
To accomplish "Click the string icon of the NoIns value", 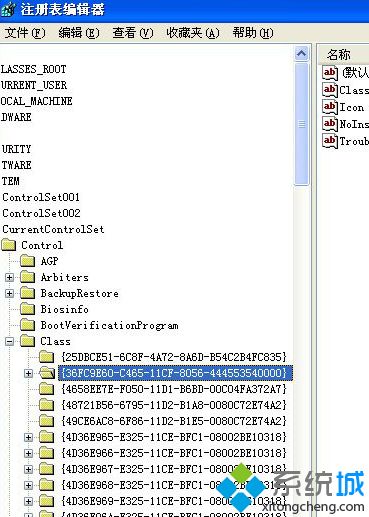I will [330, 124].
